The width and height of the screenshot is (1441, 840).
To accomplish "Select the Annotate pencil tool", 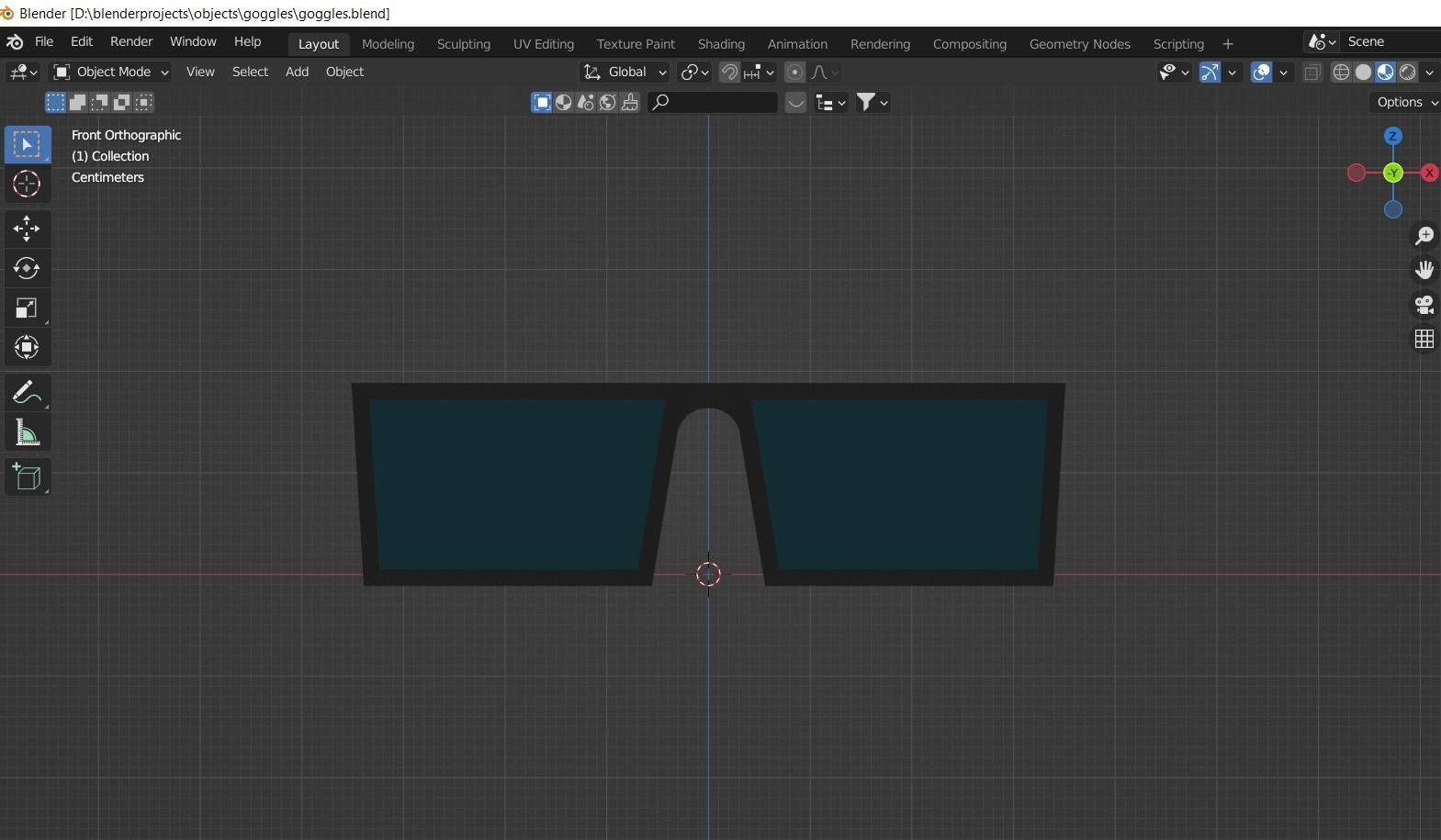I will 27,392.
